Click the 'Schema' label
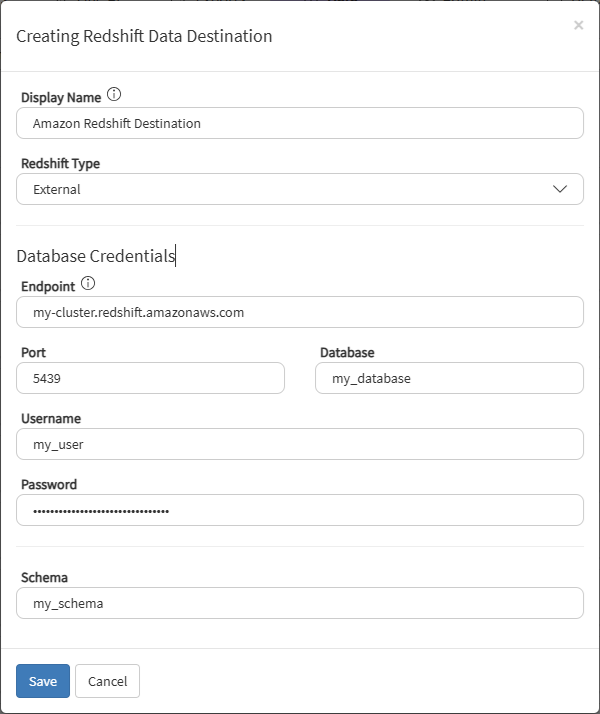The image size is (600, 714). tap(44, 577)
